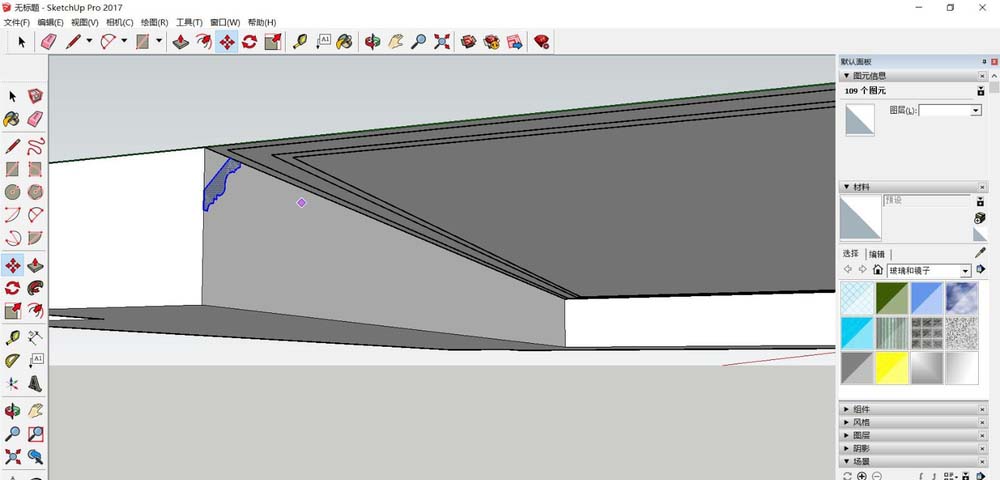Expand the 组件 panel section
This screenshot has height=480, width=1000.
(860, 409)
